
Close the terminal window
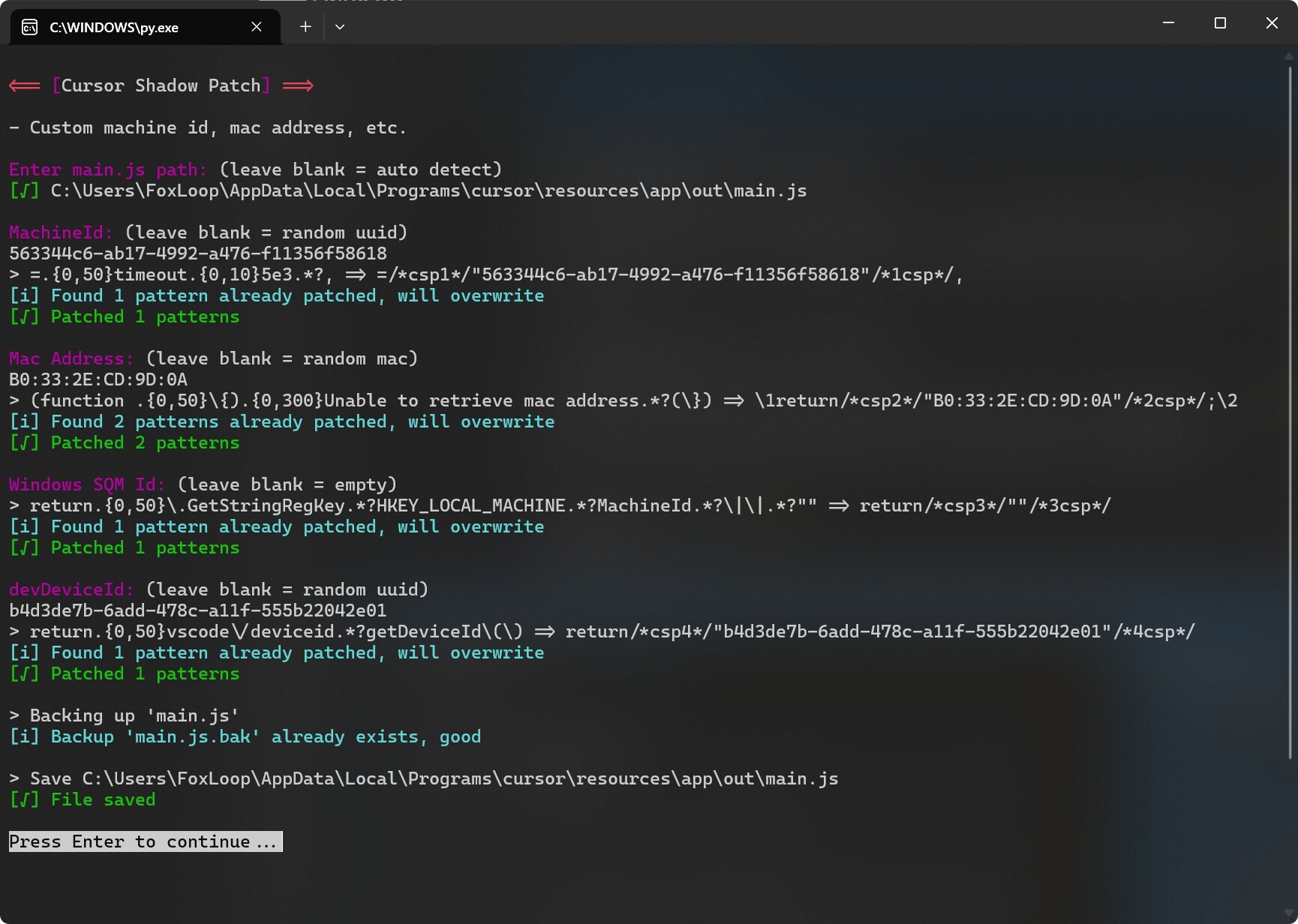tap(1272, 23)
